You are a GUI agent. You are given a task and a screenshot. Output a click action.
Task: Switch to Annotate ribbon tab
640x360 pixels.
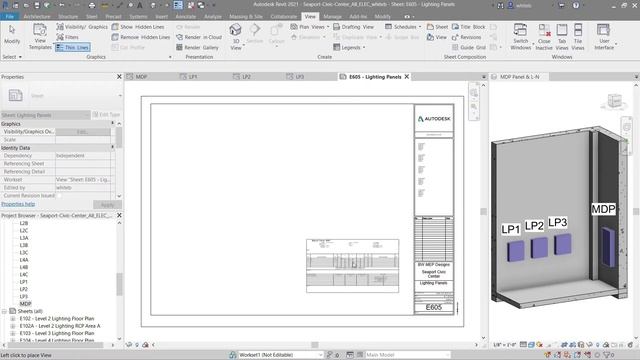[185, 17]
